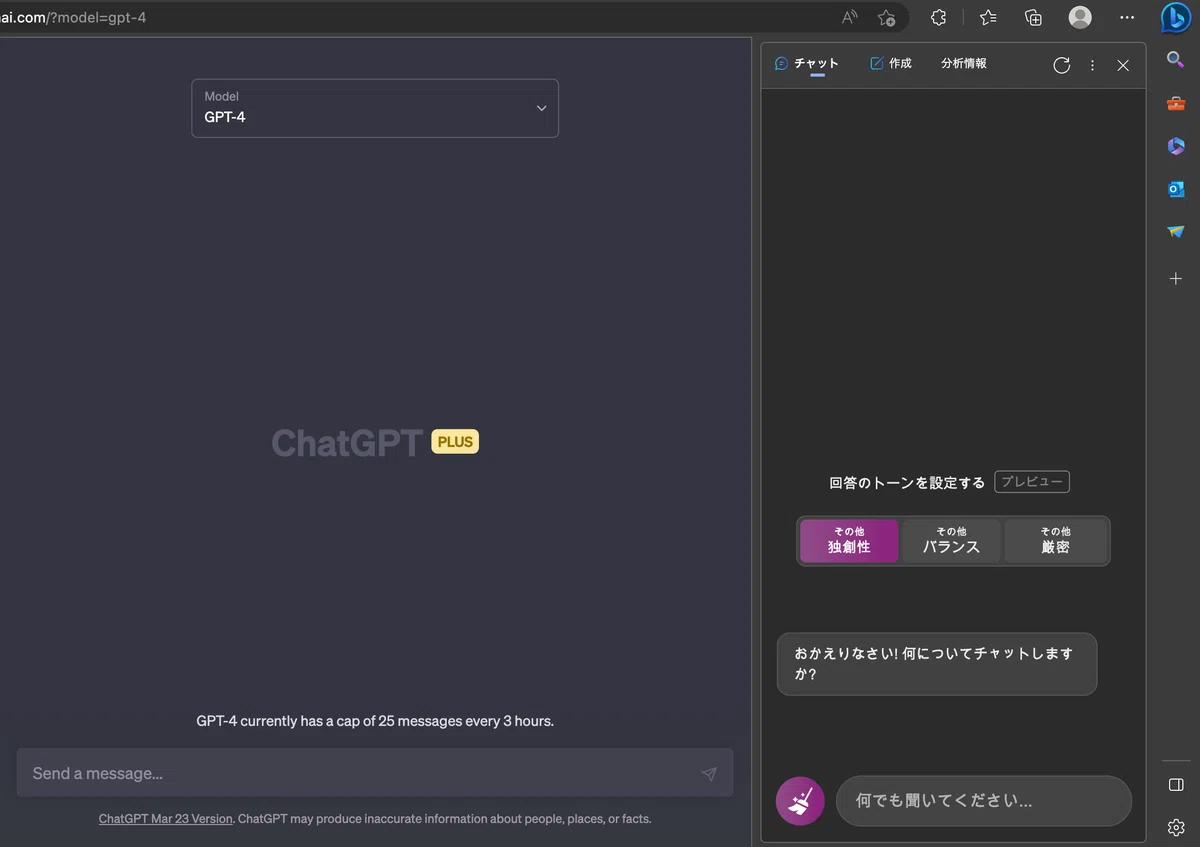Add this page to favorites star icon
This screenshot has width=1200, height=847.
(886, 17)
